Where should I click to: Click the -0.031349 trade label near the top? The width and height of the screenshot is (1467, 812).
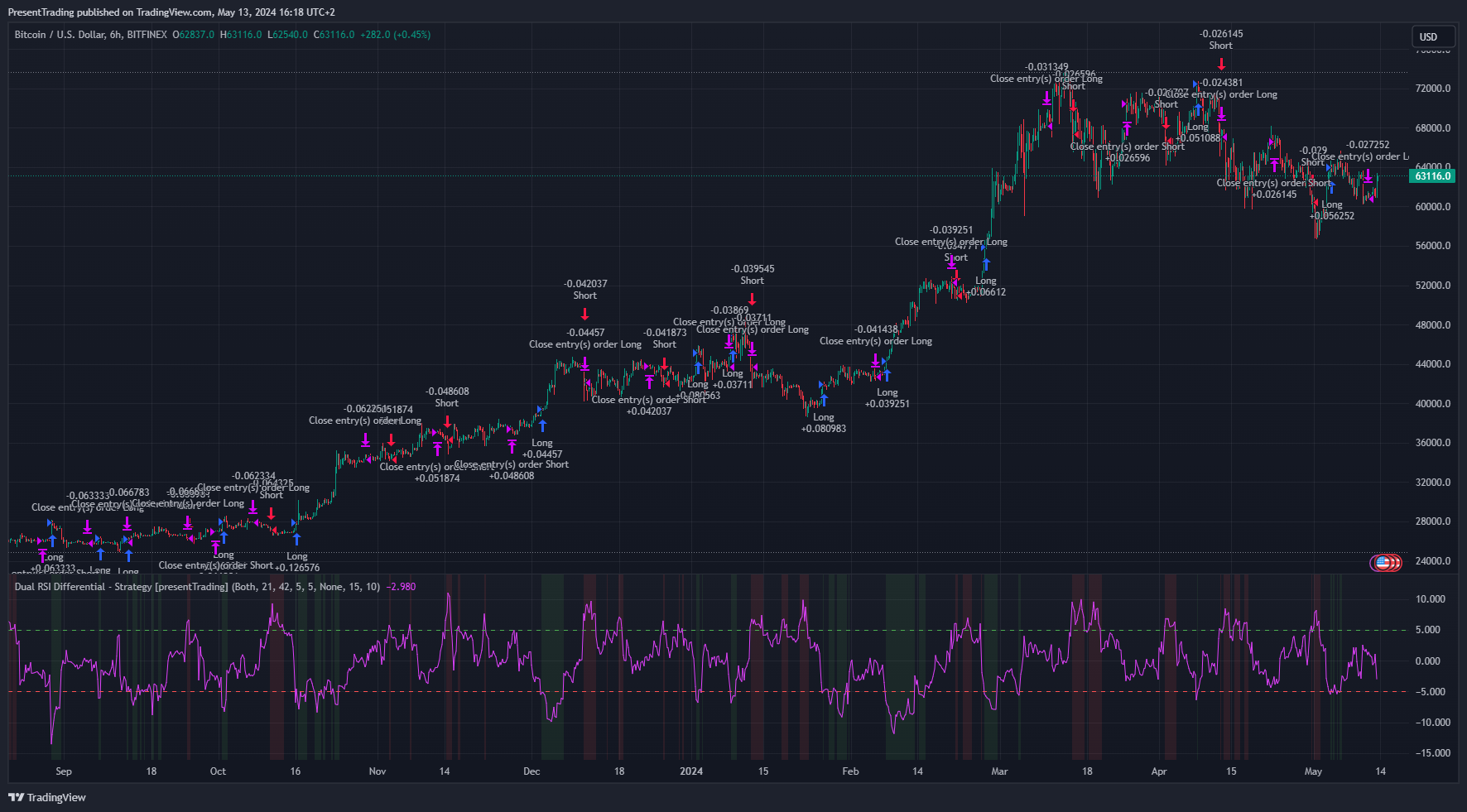1046,67
